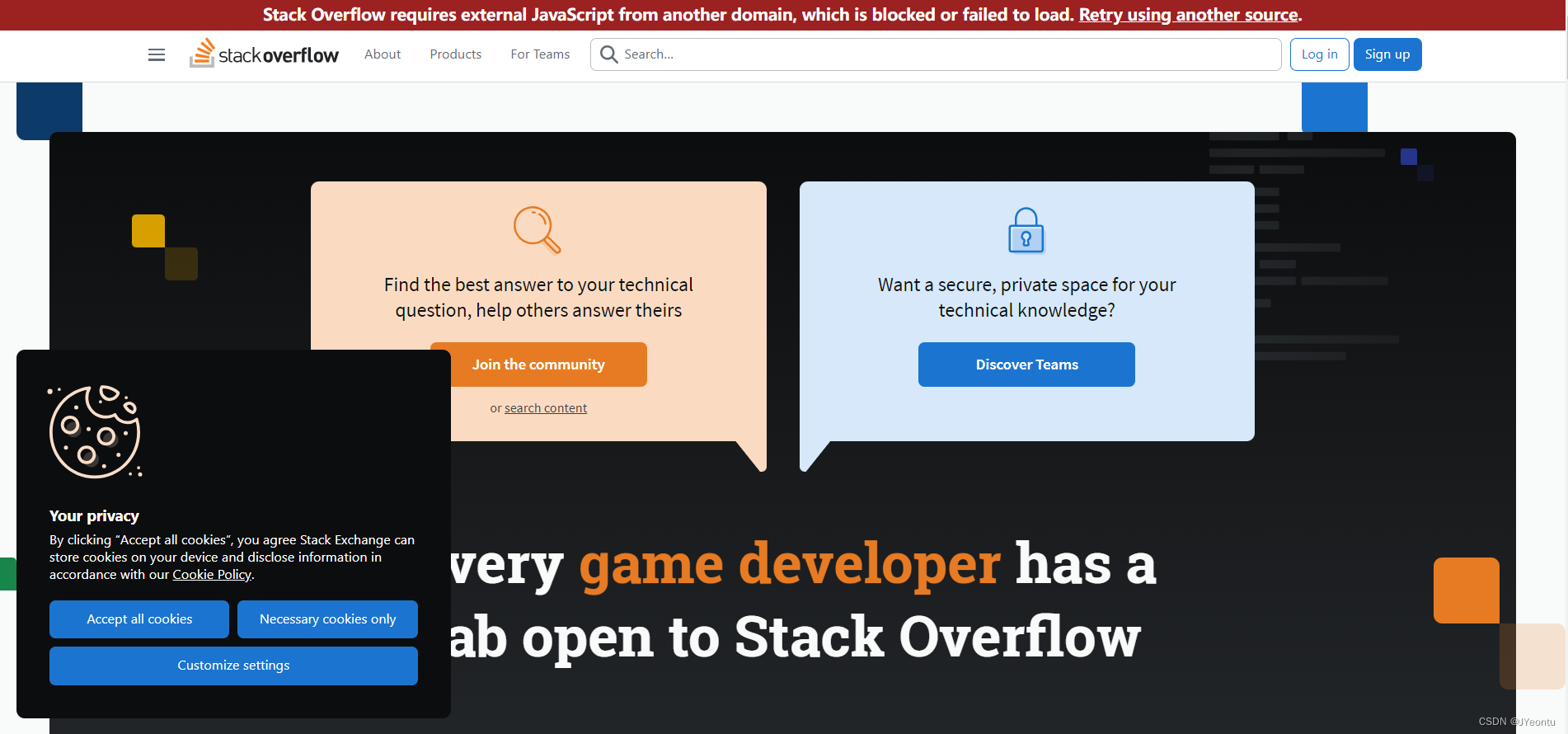This screenshot has height=734, width=1568.
Task: Open the About menu item
Action: pyautogui.click(x=383, y=54)
